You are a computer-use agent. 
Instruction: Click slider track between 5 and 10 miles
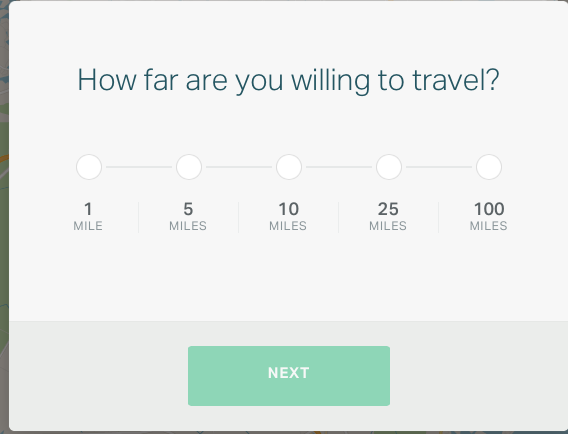tap(239, 167)
